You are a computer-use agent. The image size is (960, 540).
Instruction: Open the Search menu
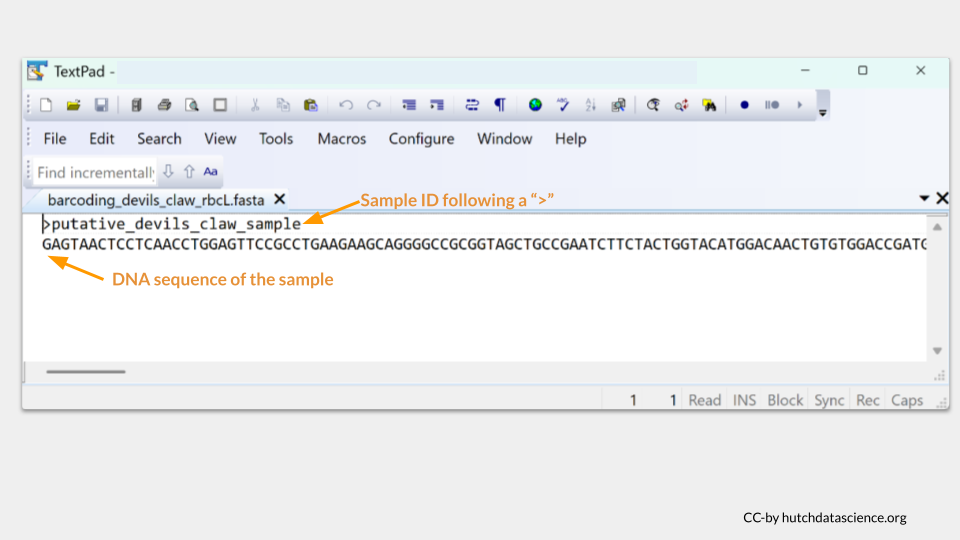(159, 139)
